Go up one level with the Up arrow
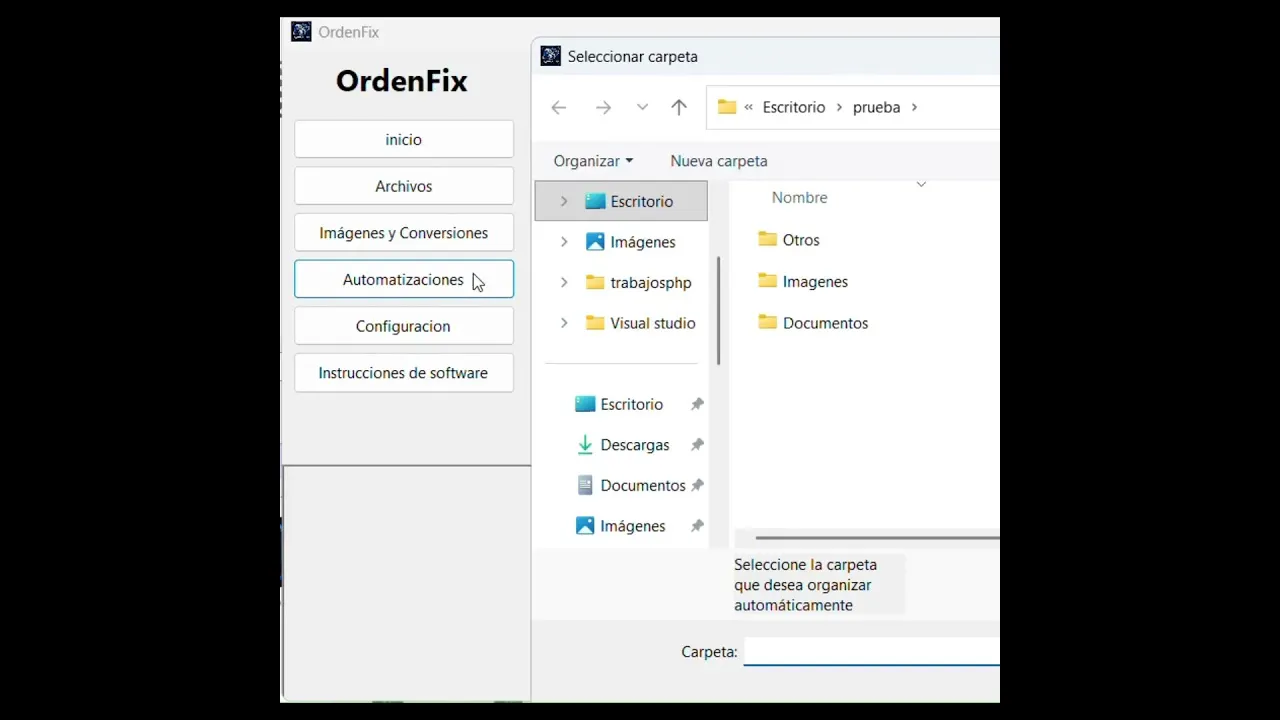1280x720 pixels. click(679, 107)
